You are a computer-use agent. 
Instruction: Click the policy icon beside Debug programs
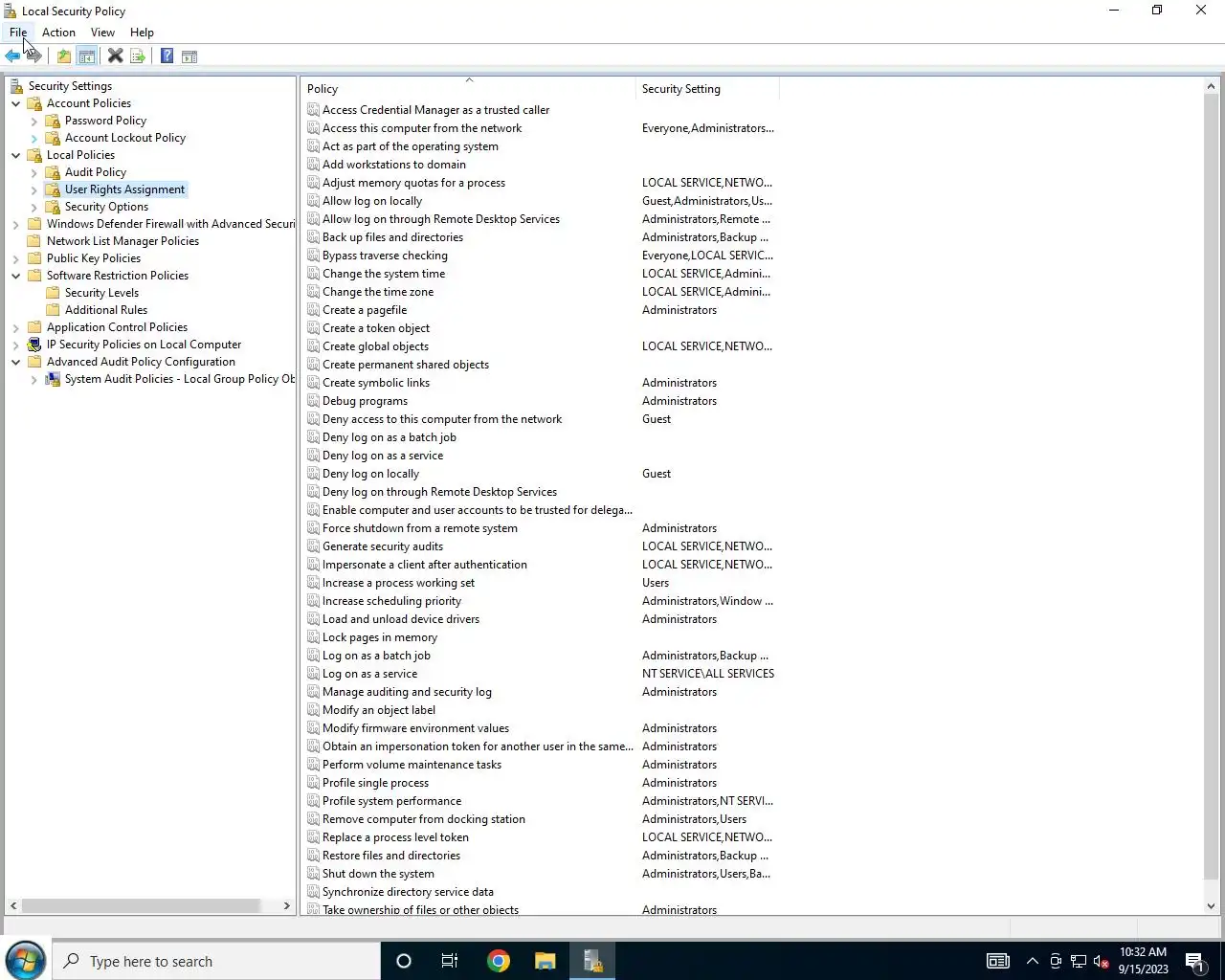pyautogui.click(x=313, y=401)
